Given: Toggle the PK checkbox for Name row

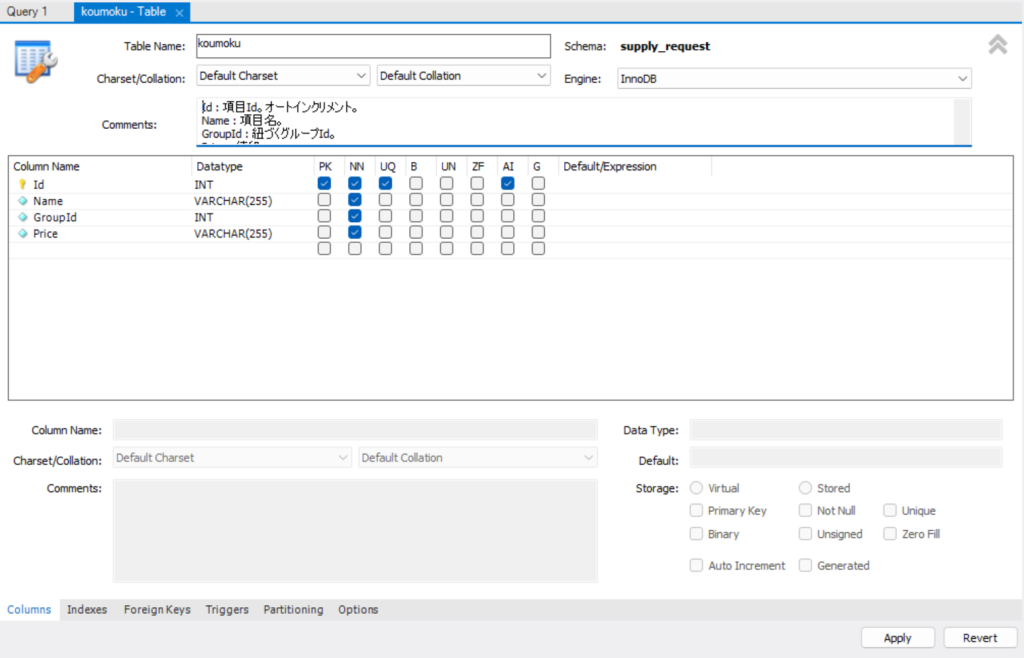Looking at the screenshot, I should (324, 200).
